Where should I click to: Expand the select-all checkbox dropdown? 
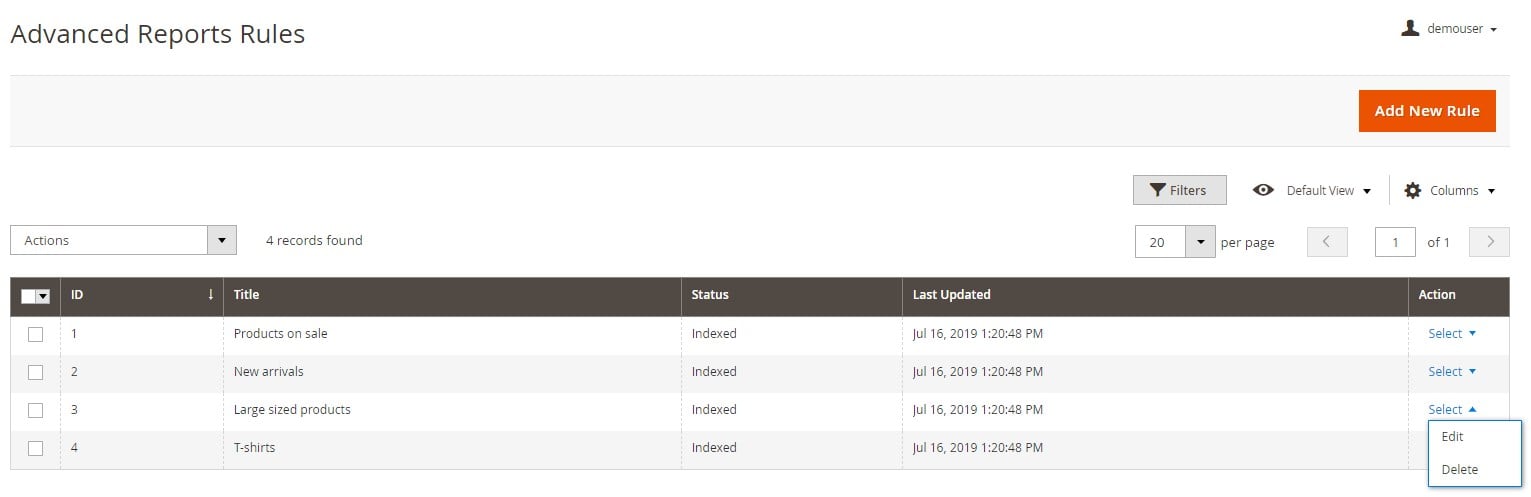tap(43, 297)
